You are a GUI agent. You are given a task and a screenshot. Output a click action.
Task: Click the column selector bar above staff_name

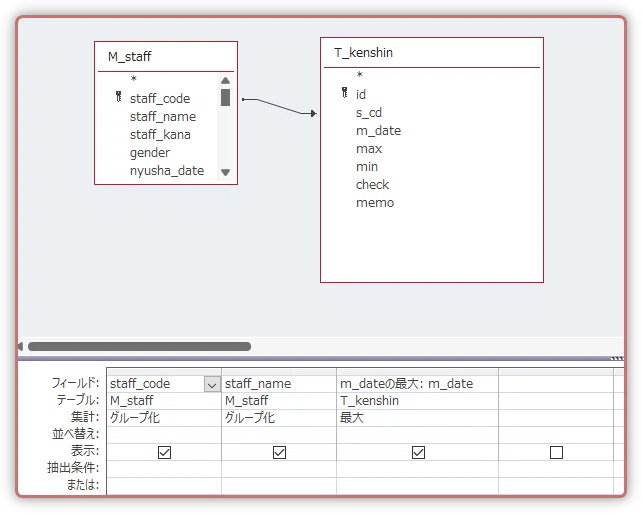[x=279, y=372]
